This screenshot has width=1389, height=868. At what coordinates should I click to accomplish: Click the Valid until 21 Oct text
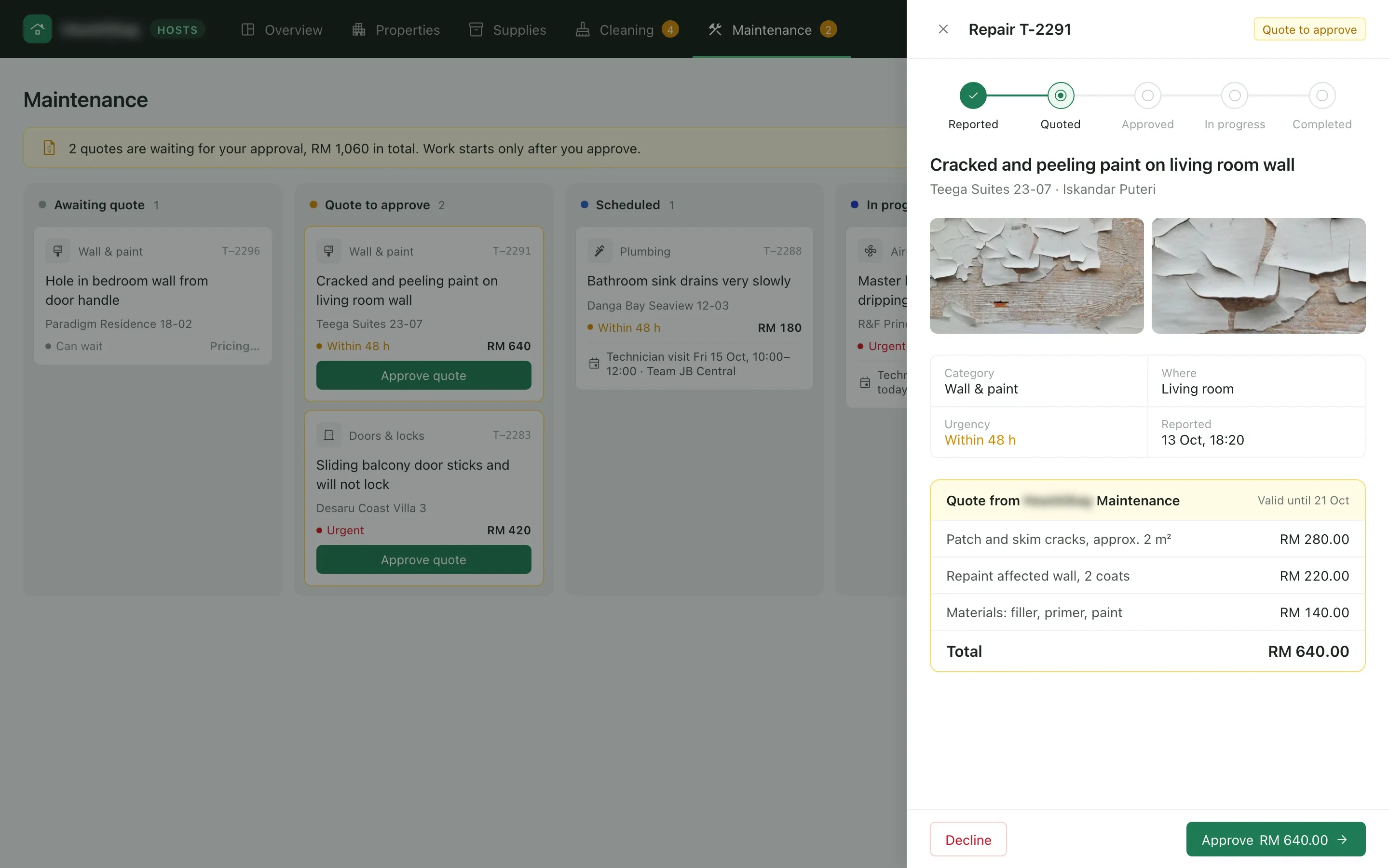[1303, 501]
